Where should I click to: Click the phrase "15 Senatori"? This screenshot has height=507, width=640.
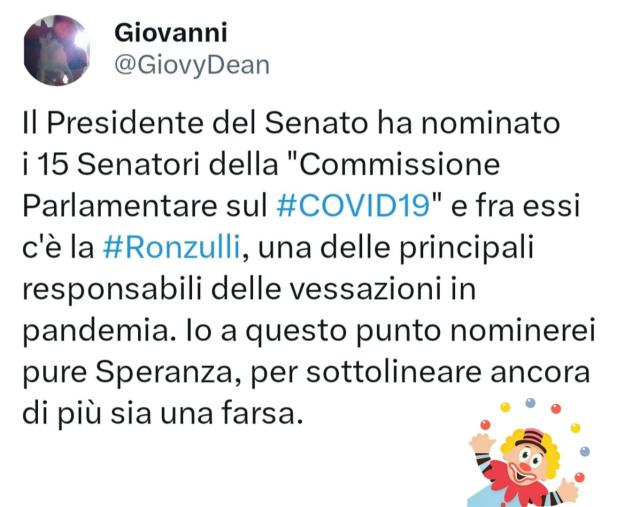[113, 162]
